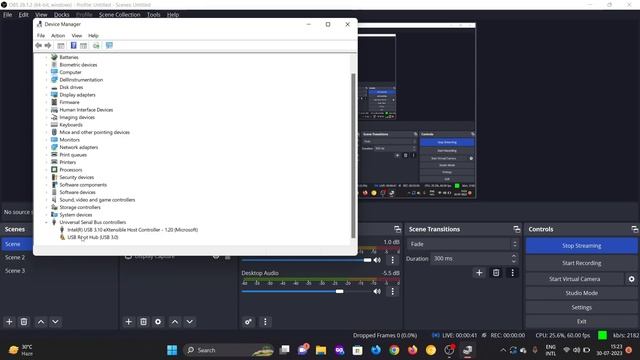Move scene down with the down arrow
The image size is (640, 360).
click(56, 322)
